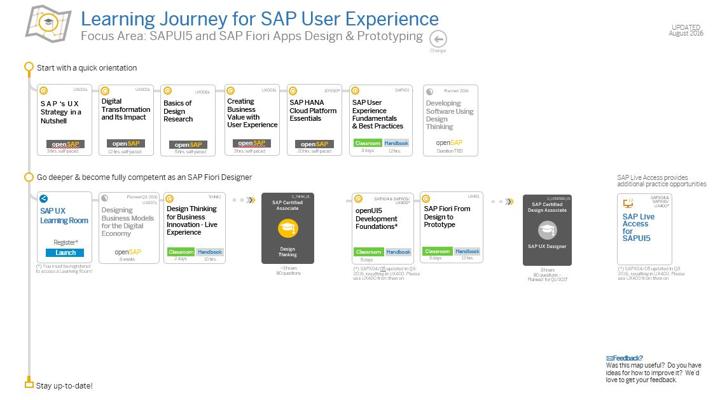Image resolution: width=720 pixels, height=400 pixels.
Task: Click gray icon on Designing Business Models card
Action: coord(105,198)
